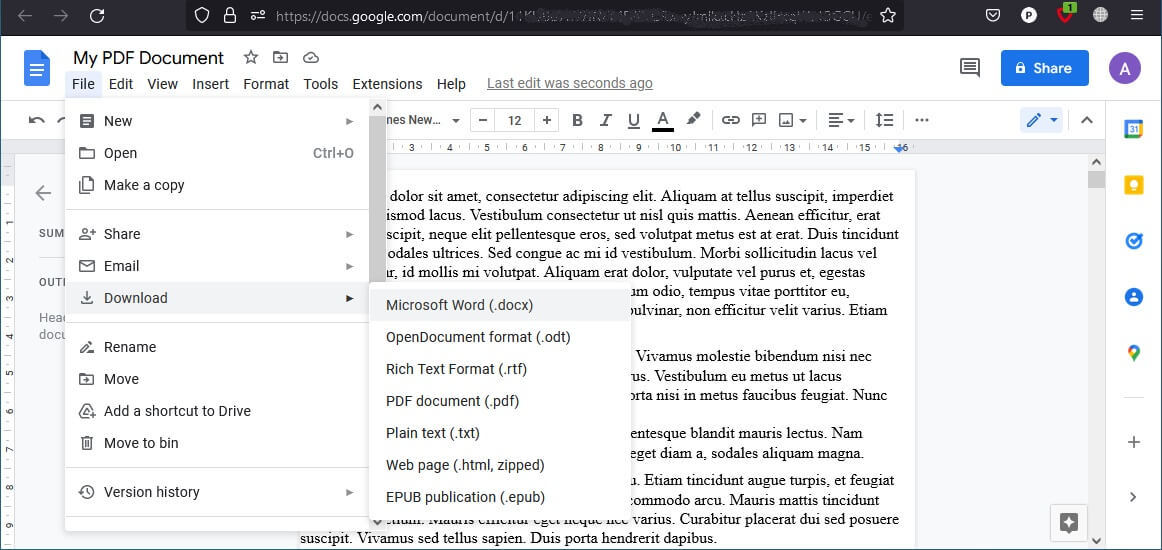Click the add comment toolbar icon
The height and width of the screenshot is (550, 1162).
click(x=759, y=120)
